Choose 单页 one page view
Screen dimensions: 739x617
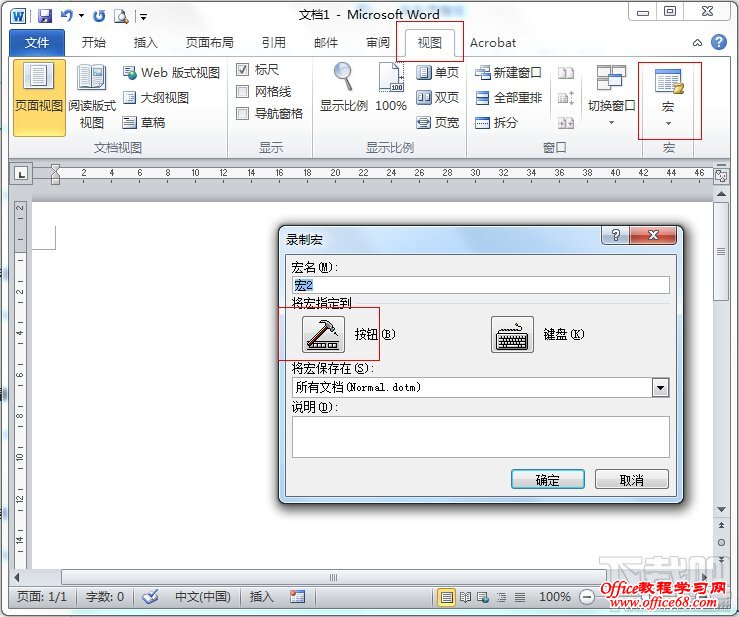(x=437, y=73)
